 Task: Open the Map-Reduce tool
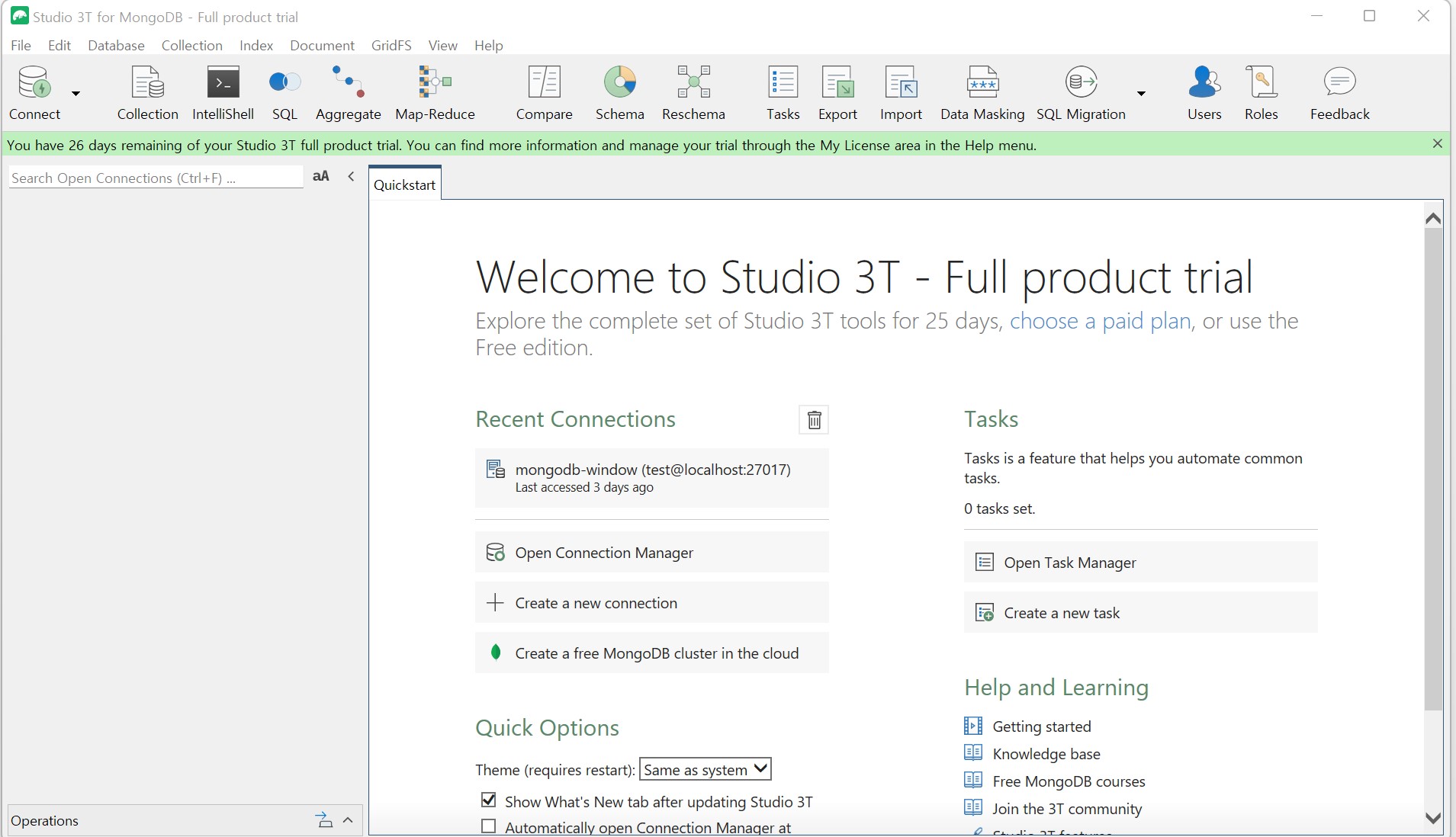(x=435, y=92)
